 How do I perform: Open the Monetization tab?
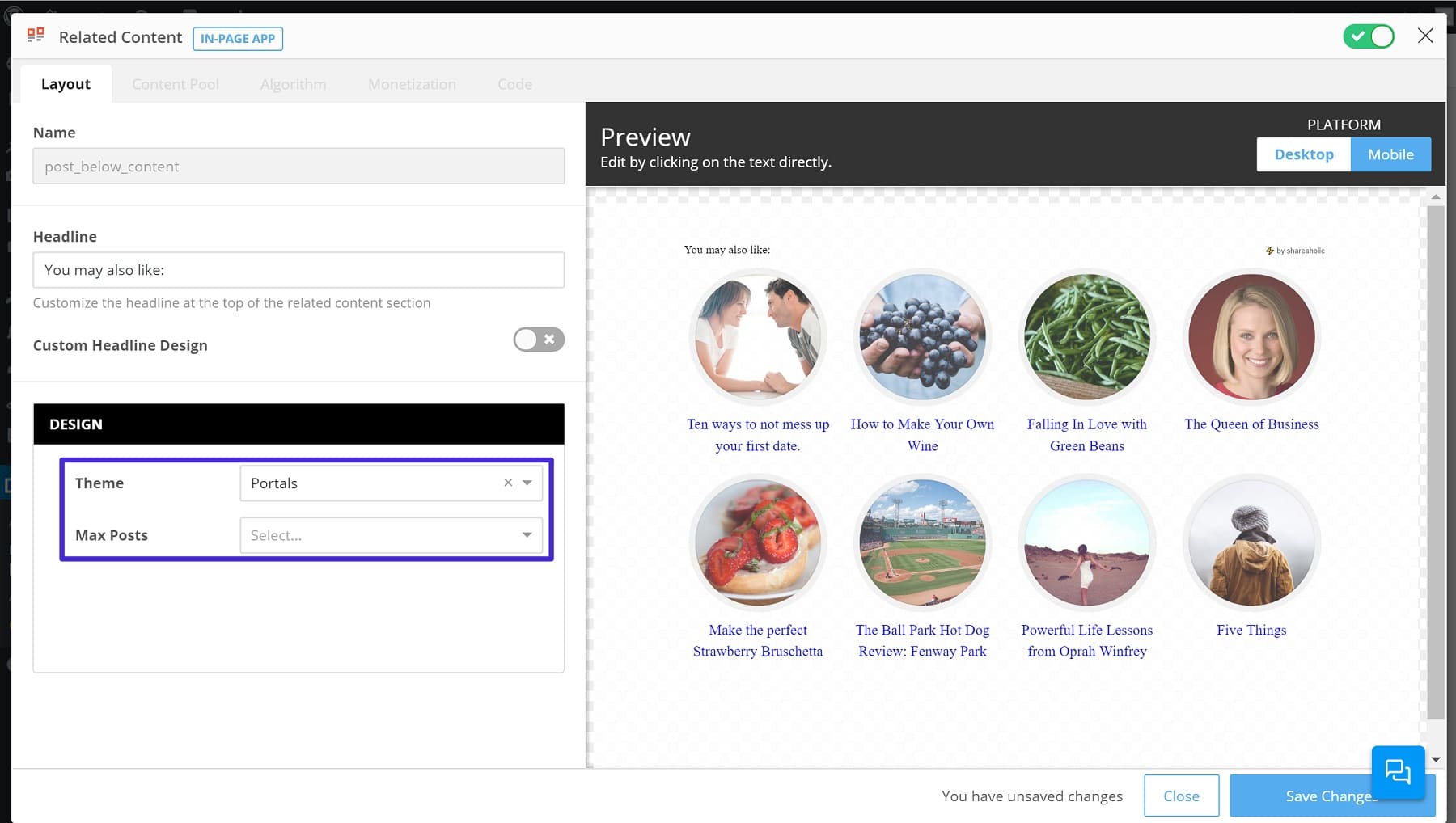click(412, 83)
